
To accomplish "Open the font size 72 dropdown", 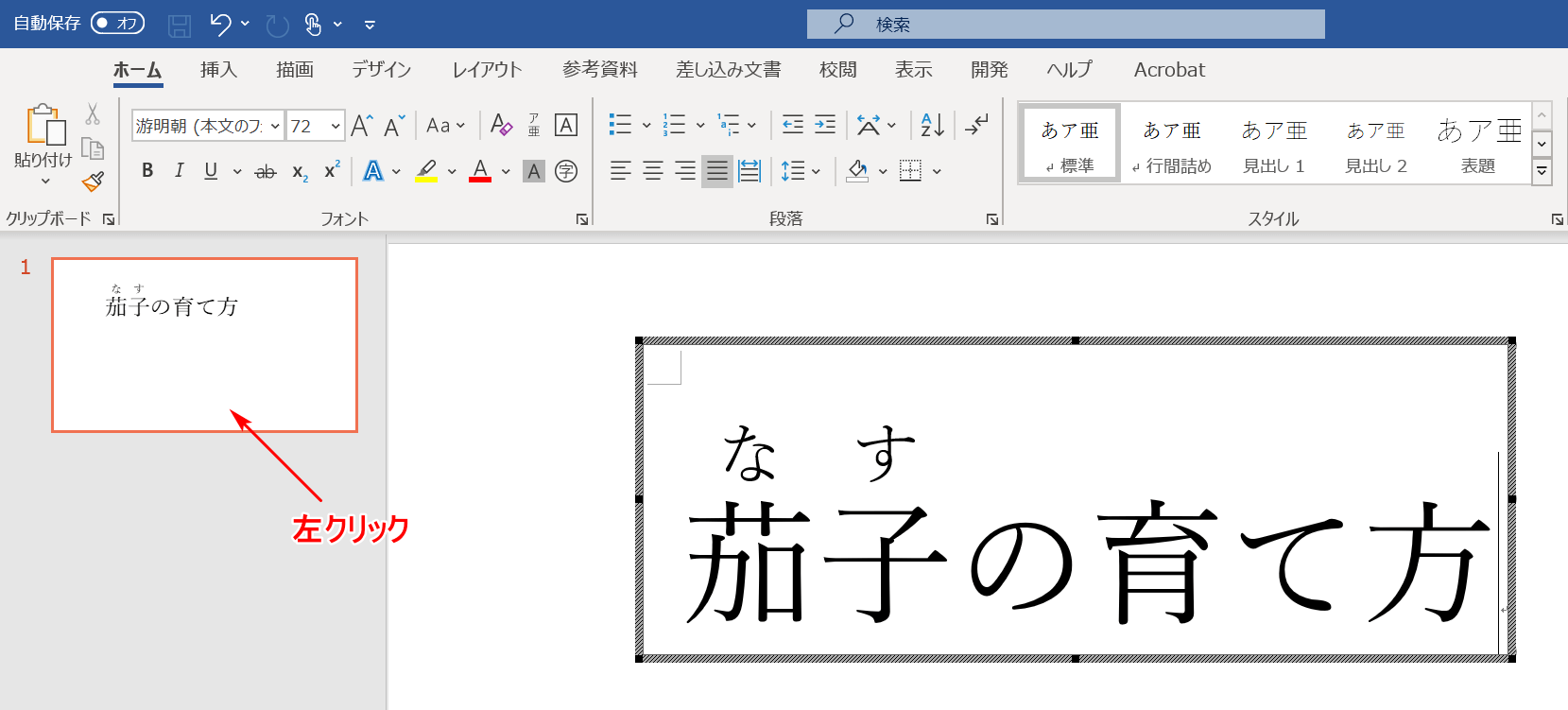I will coord(336,126).
